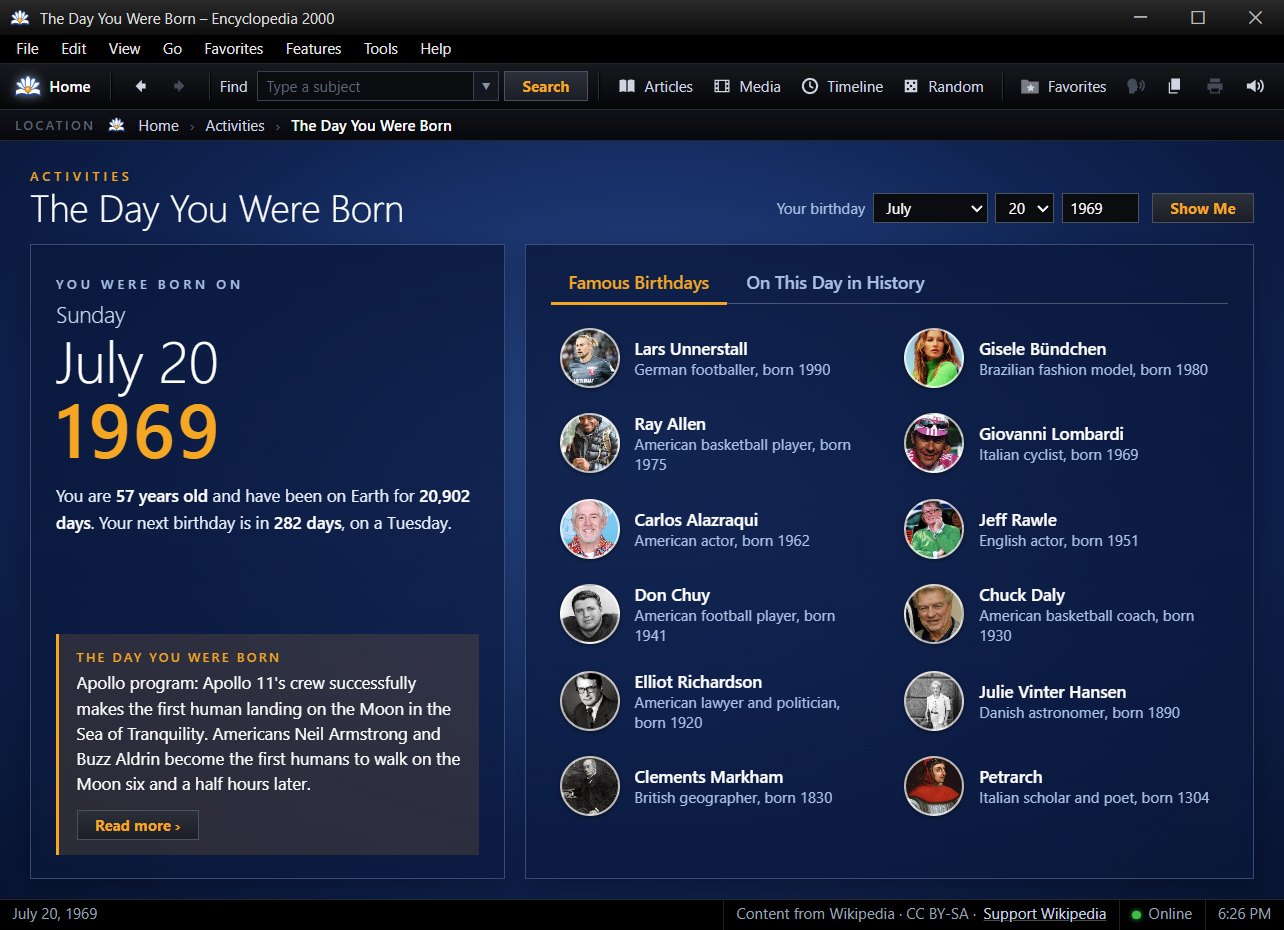Click the Show Me button

pyautogui.click(x=1203, y=209)
